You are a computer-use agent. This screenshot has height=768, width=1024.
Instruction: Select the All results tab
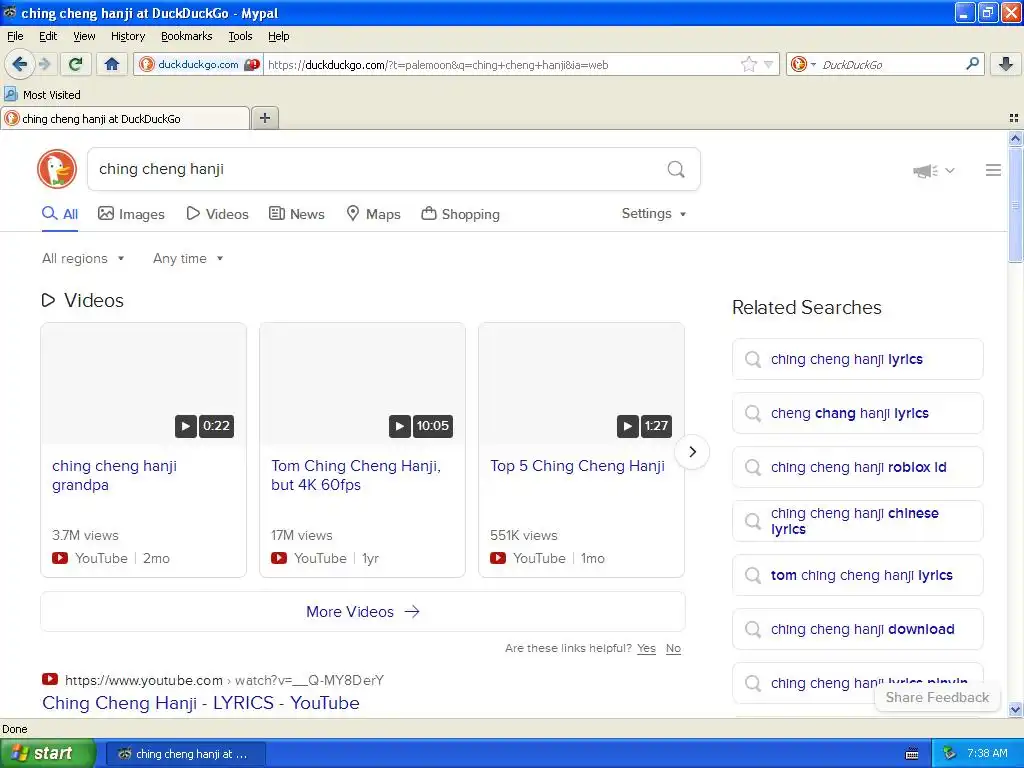coord(60,214)
